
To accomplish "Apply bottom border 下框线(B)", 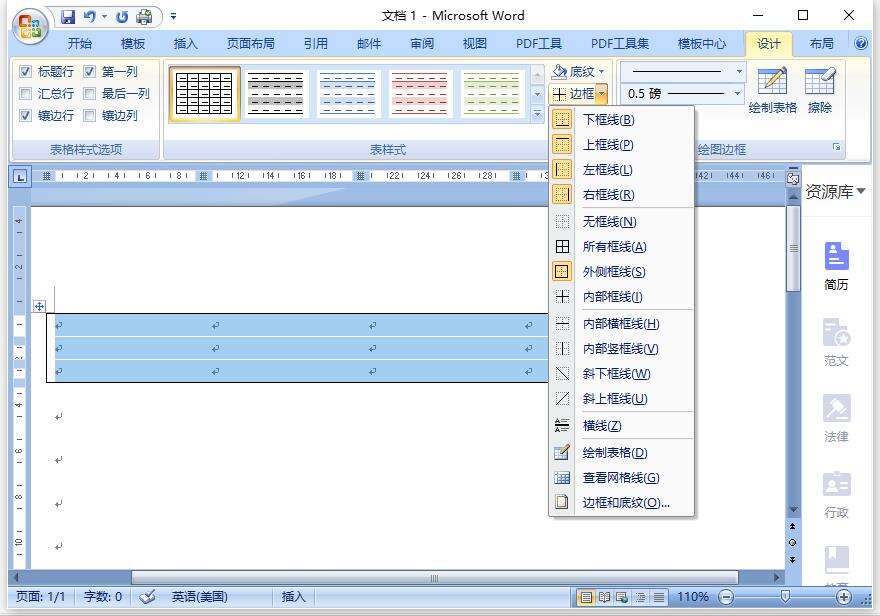I will tap(621, 119).
